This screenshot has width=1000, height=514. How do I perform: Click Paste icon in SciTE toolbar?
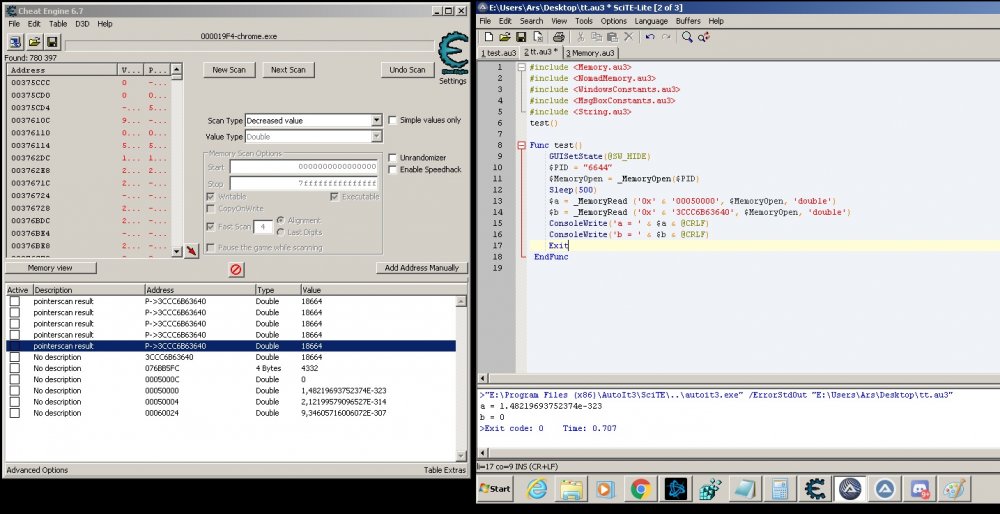(612, 37)
